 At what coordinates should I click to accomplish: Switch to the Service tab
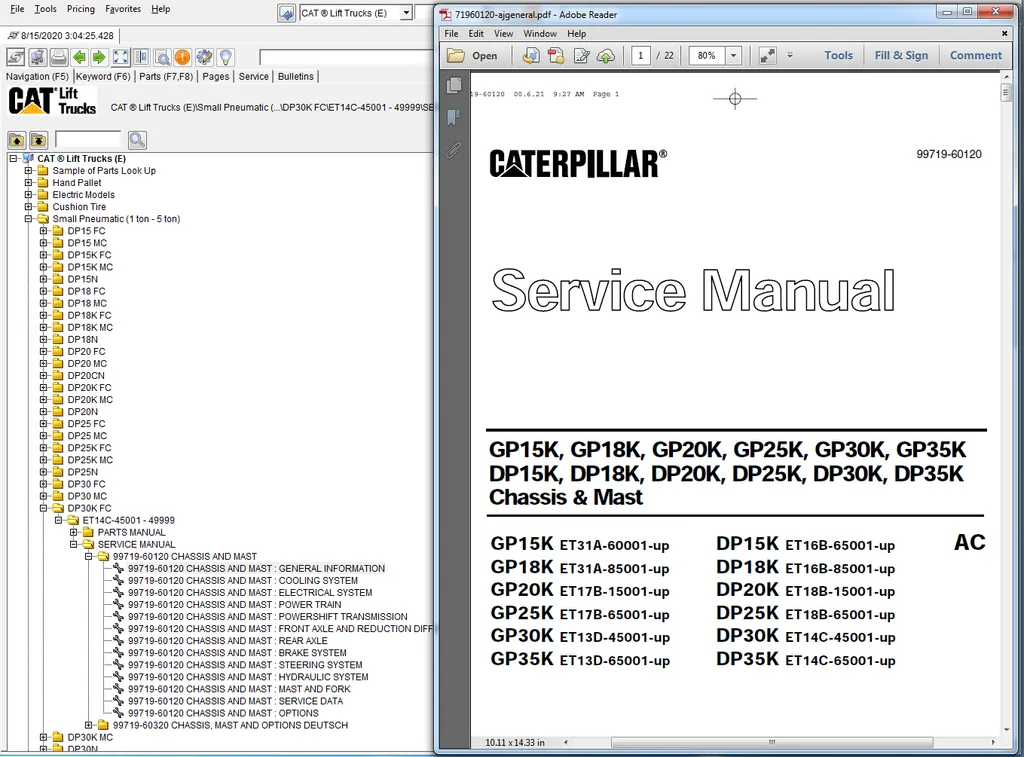253,76
